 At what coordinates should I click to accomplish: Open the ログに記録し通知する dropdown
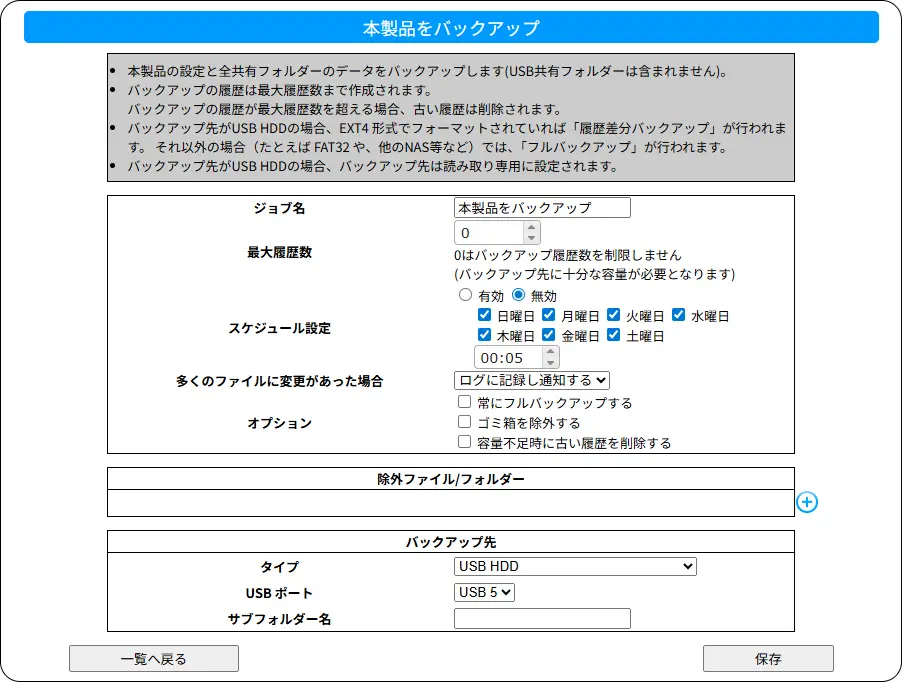(531, 380)
